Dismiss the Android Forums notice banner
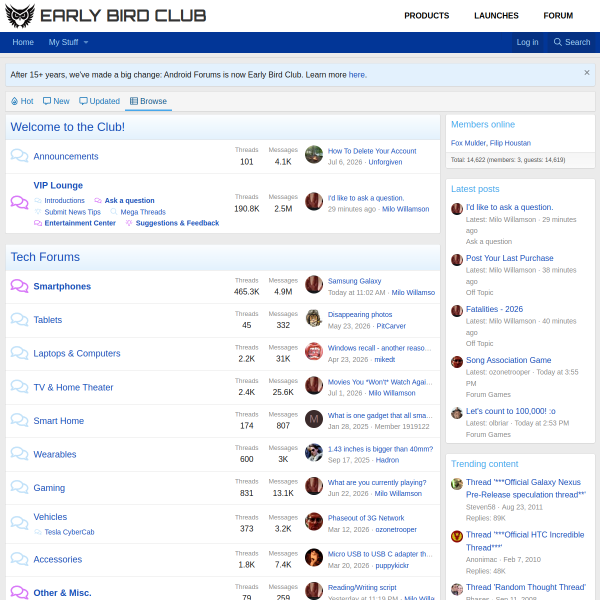The width and height of the screenshot is (600, 600). [587, 73]
